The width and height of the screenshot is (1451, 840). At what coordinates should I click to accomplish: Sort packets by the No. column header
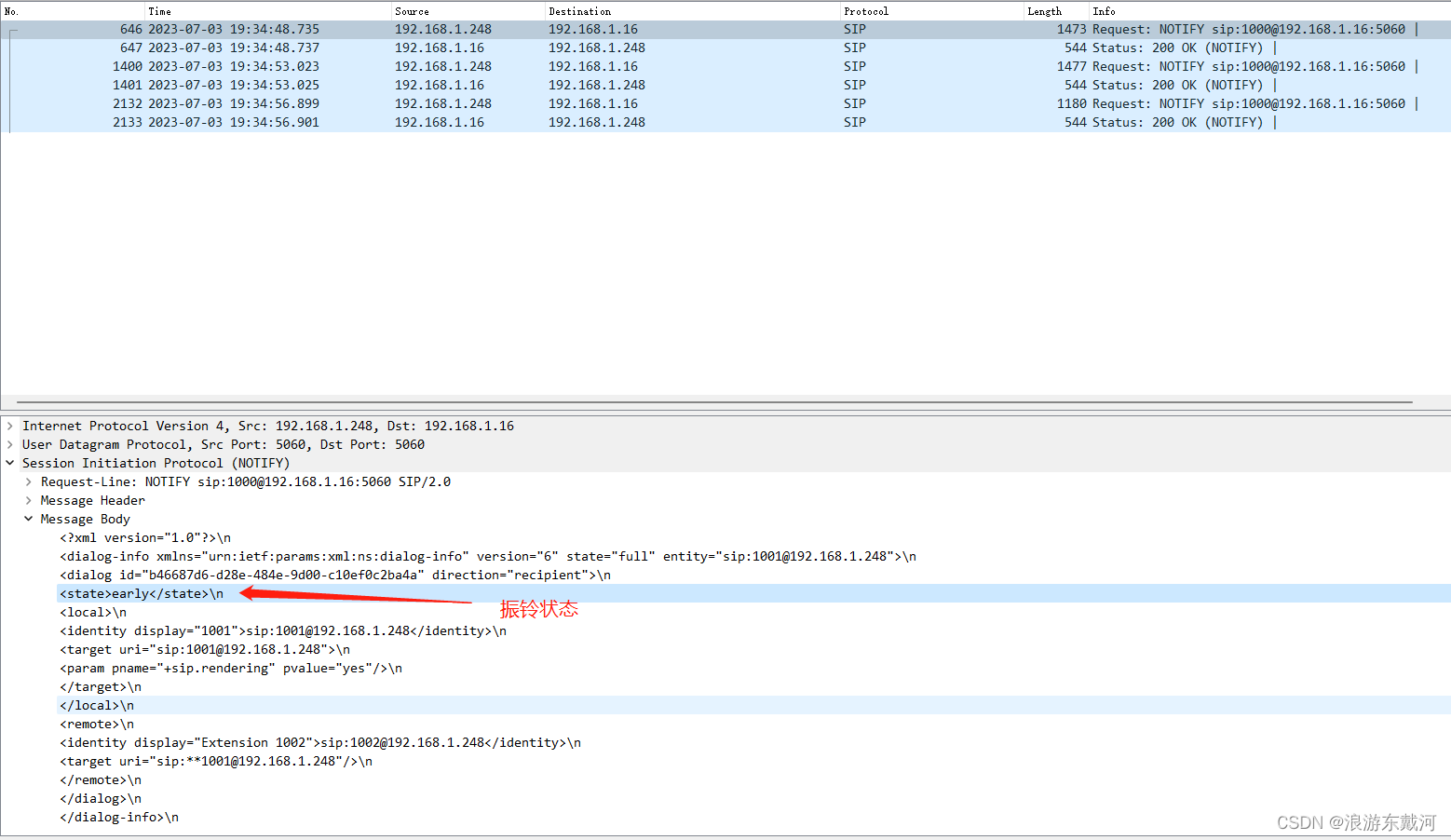pyautogui.click(x=73, y=11)
